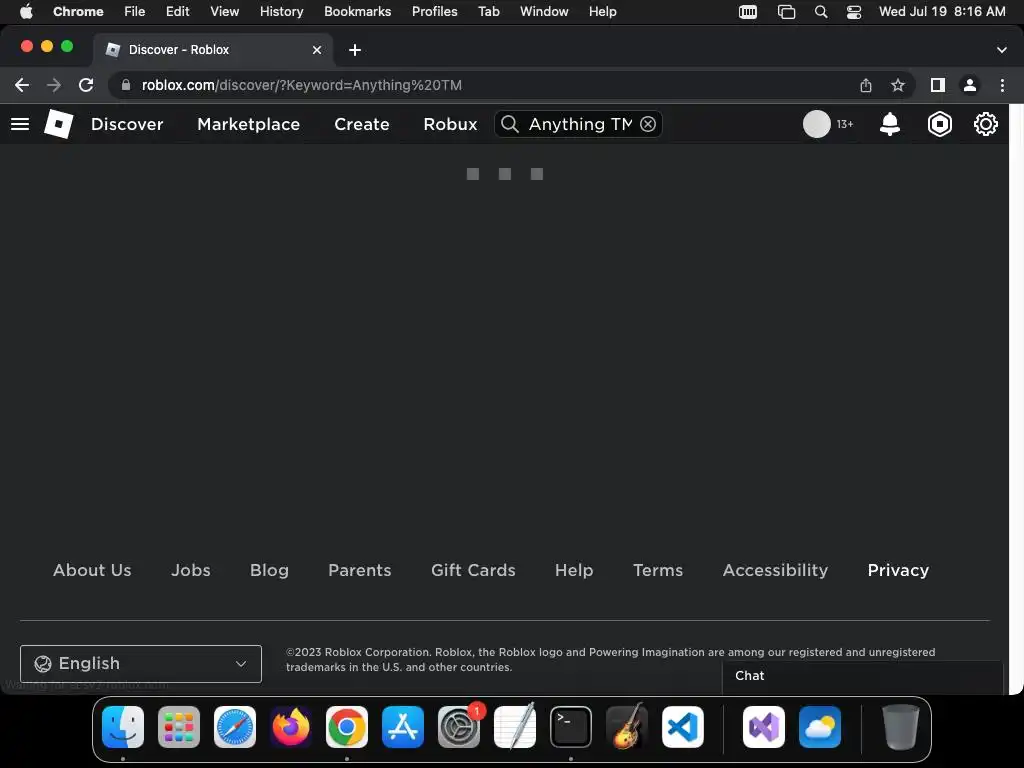Close the Discover - Roblox tab
Screen dimensions: 1024x768
(317, 50)
